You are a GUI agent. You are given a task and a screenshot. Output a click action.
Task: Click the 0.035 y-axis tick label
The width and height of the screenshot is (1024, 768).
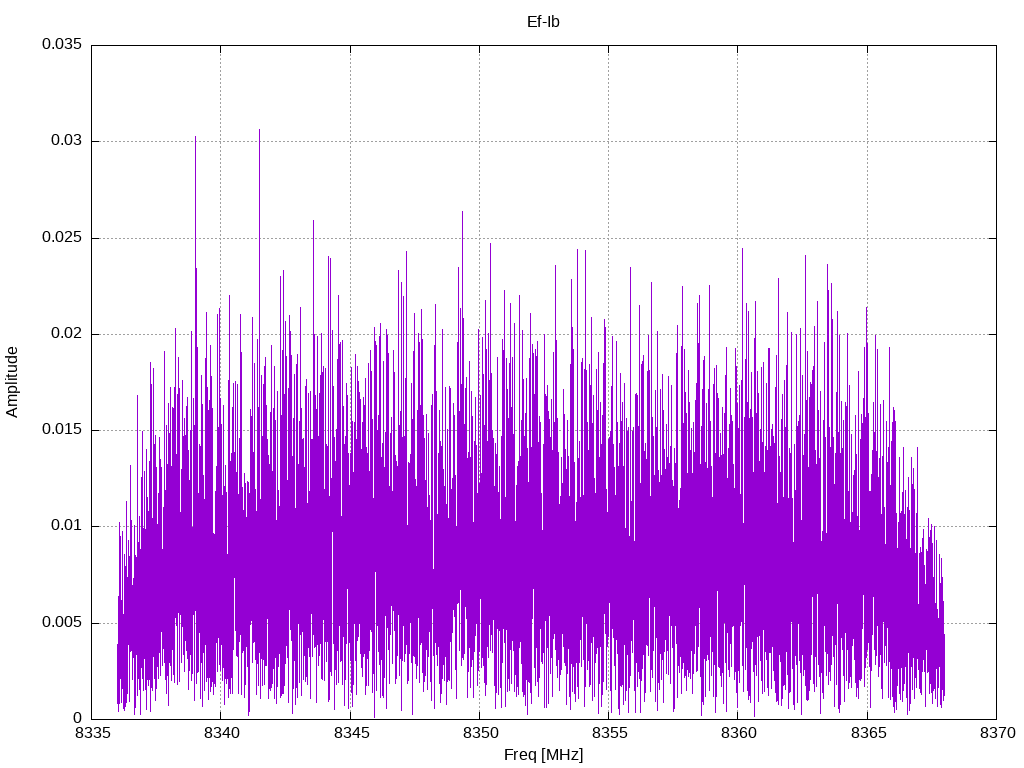pyautogui.click(x=62, y=44)
